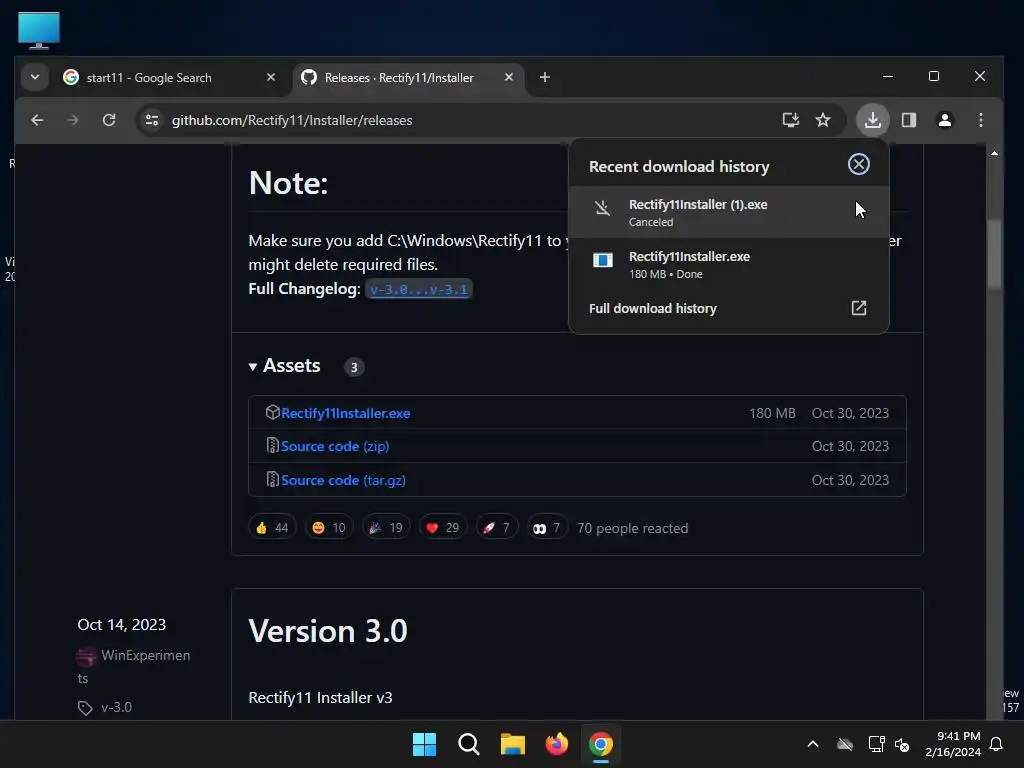Open the Windows Start menu
Screen dimensions: 1024x768
(x=424, y=744)
